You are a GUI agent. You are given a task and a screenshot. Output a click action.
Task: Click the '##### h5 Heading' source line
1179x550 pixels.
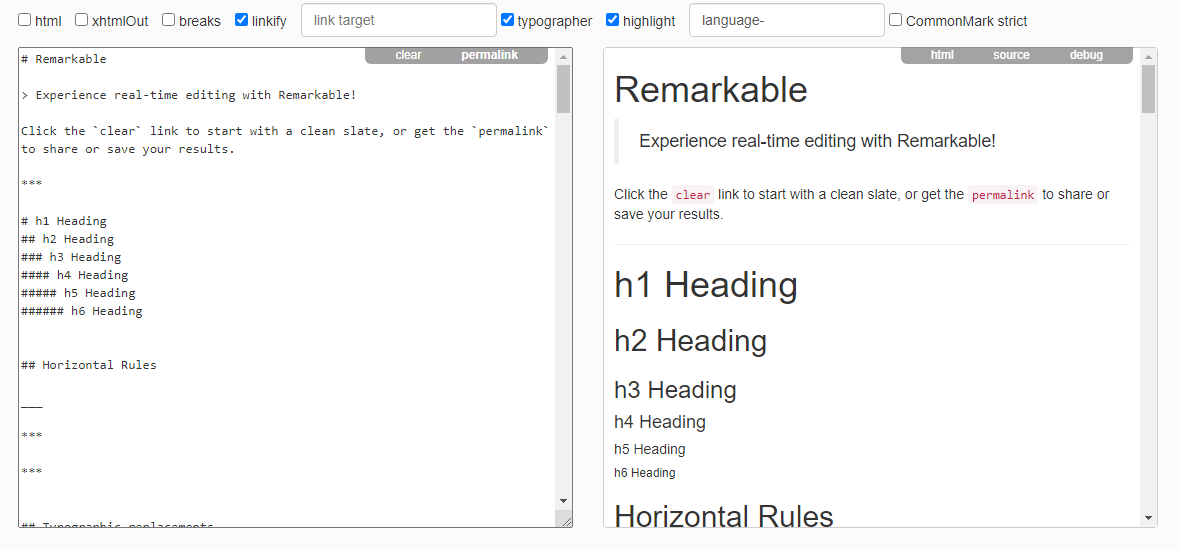78,293
